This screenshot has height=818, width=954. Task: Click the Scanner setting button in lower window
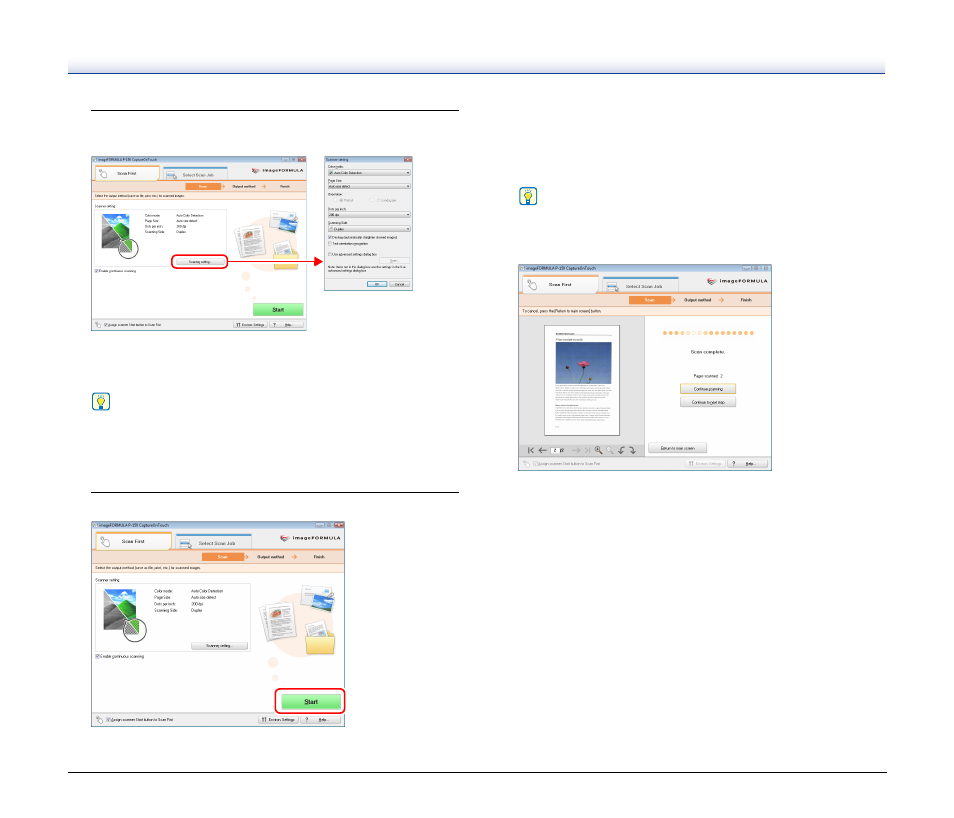[x=220, y=646]
